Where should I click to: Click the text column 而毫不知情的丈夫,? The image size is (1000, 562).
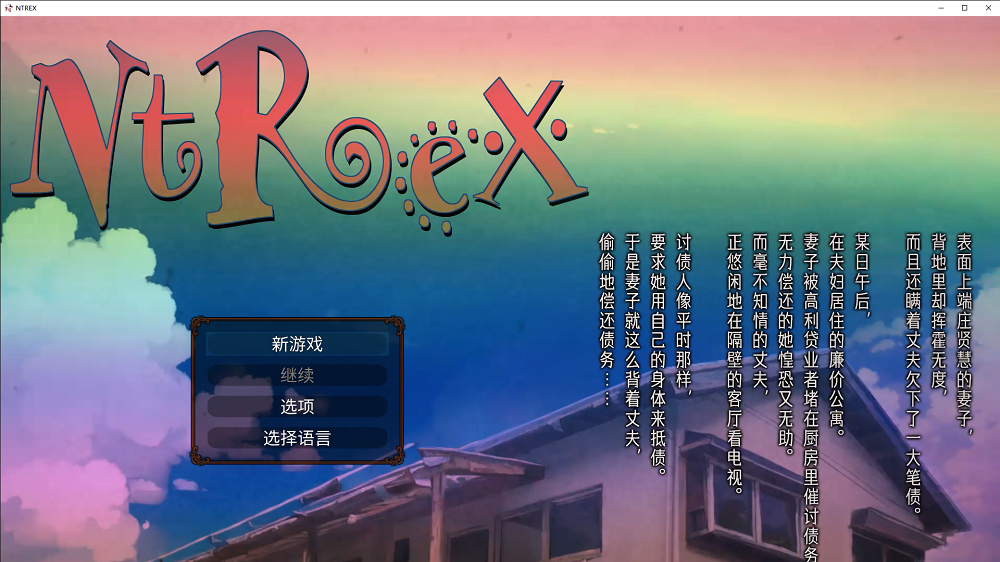[x=760, y=314]
